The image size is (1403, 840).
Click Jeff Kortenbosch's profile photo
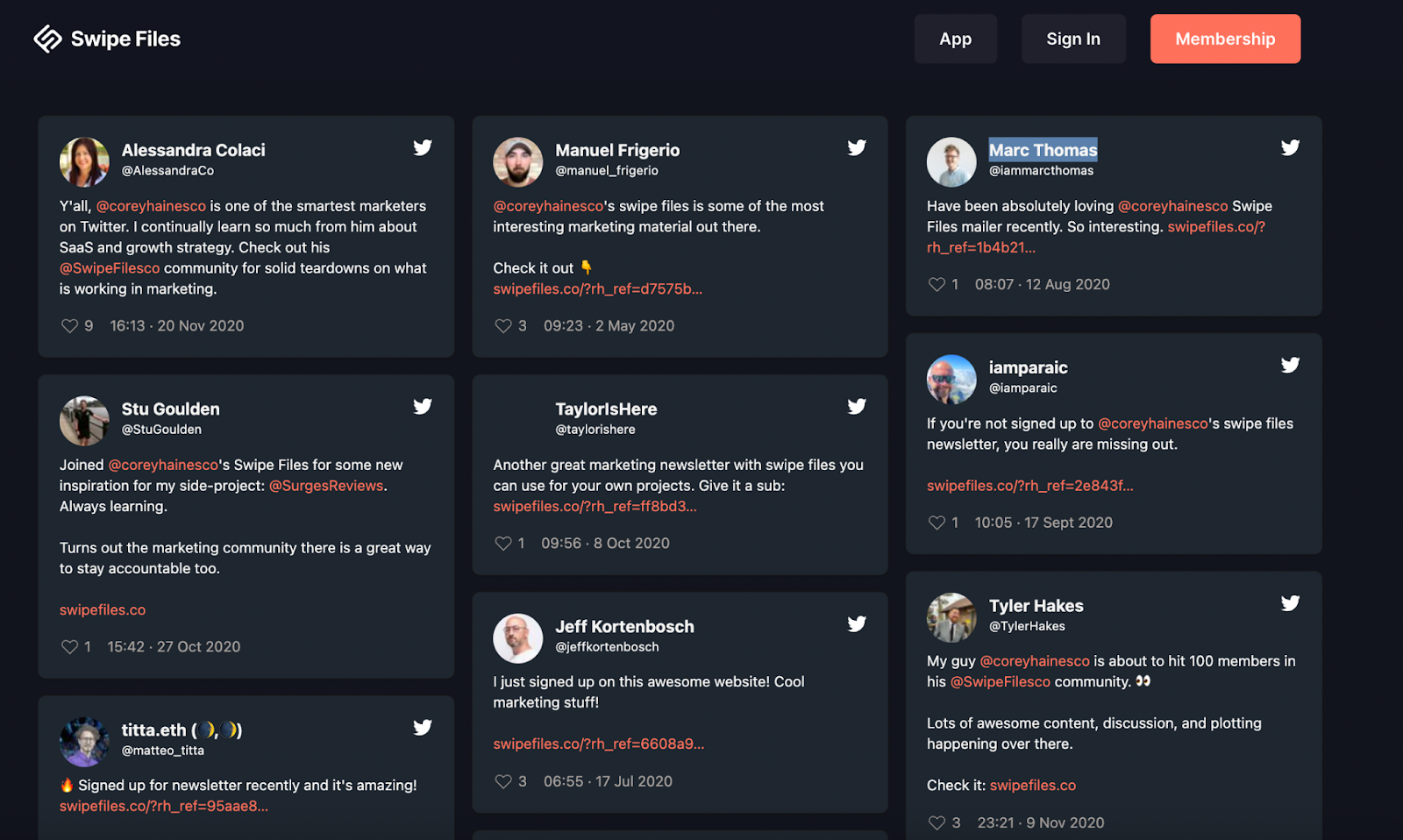coord(518,638)
